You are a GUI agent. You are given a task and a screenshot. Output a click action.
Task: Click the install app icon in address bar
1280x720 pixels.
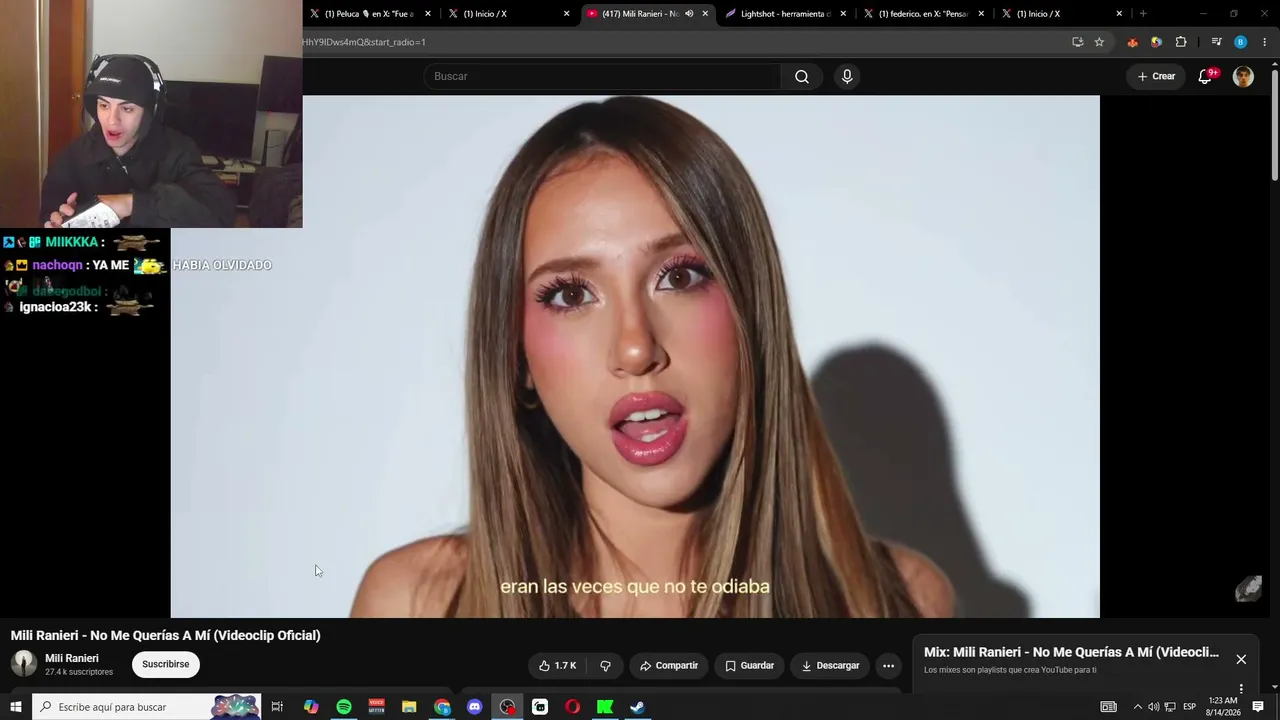pyautogui.click(x=1077, y=42)
